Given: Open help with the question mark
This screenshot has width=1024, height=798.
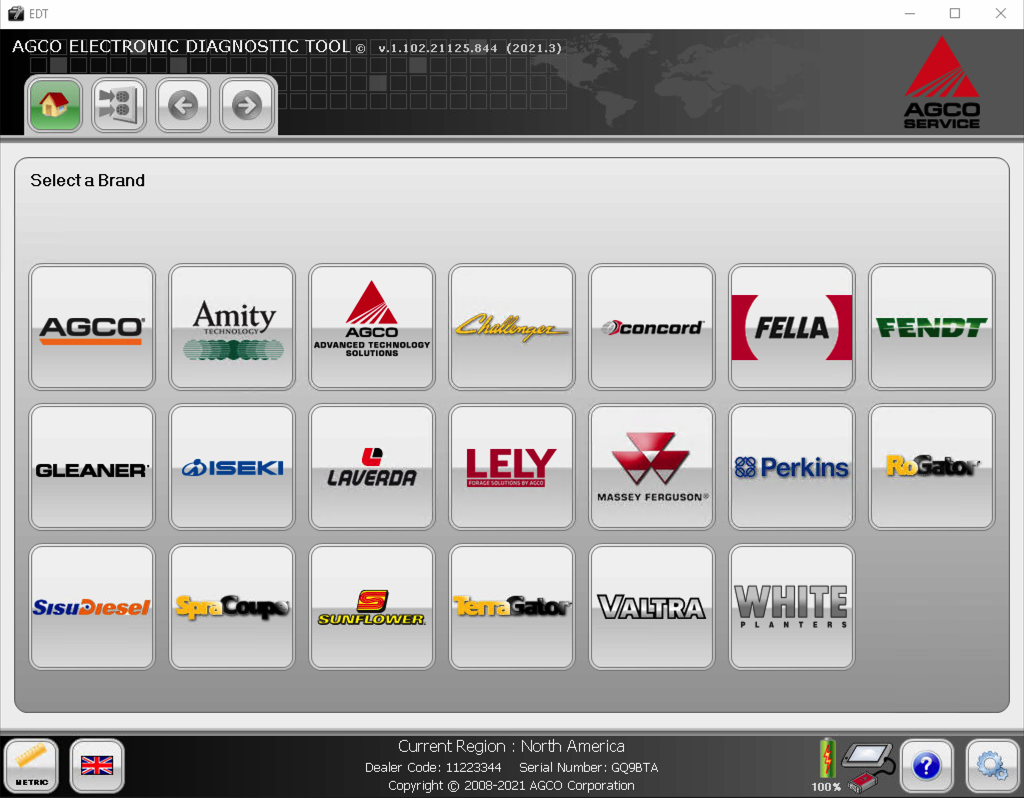Looking at the screenshot, I should [x=926, y=766].
